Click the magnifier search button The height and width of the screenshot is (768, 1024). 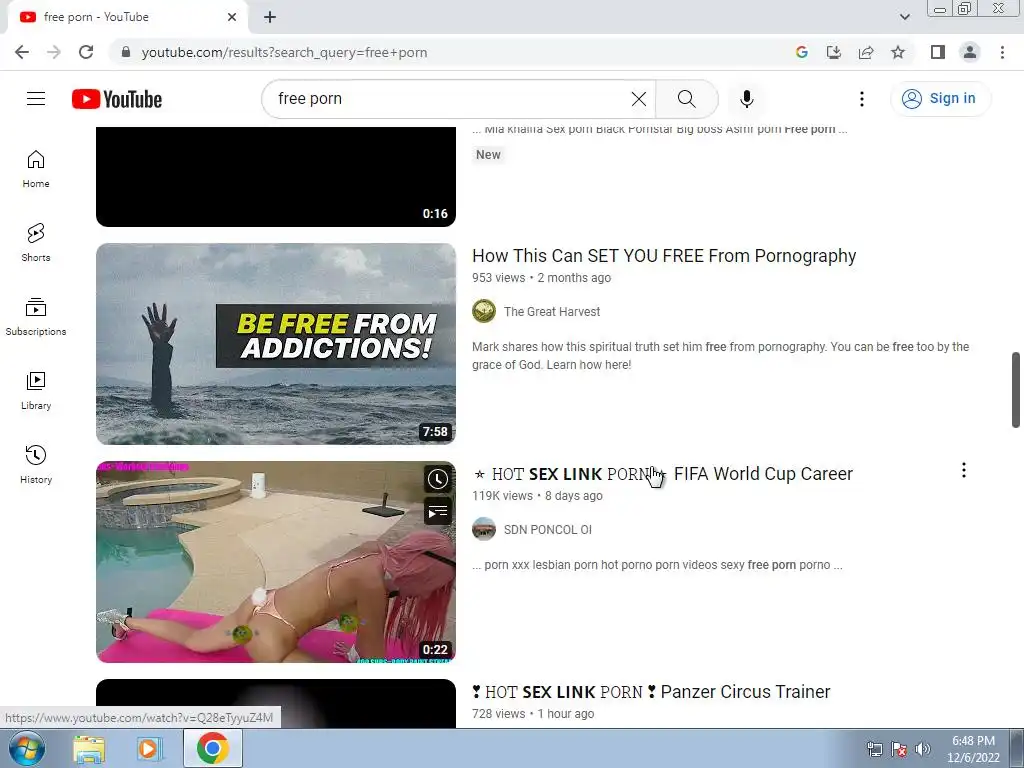pyautogui.click(x=686, y=99)
